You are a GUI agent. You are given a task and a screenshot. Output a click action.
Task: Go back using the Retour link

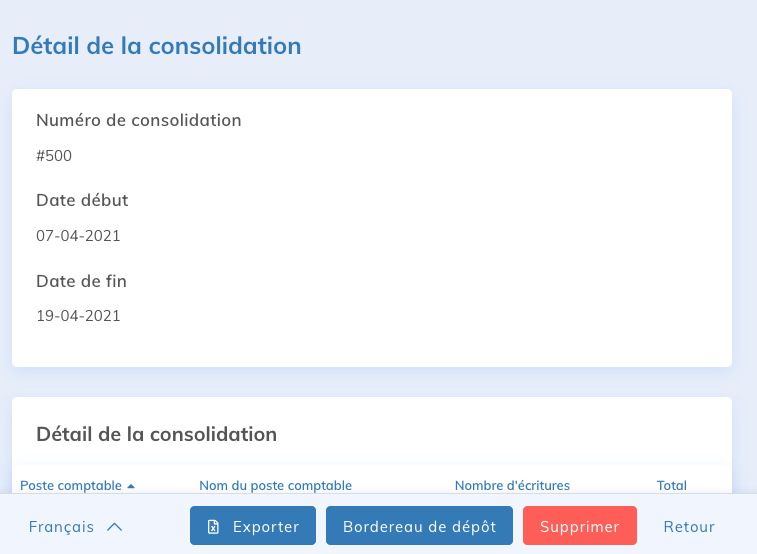tap(689, 527)
